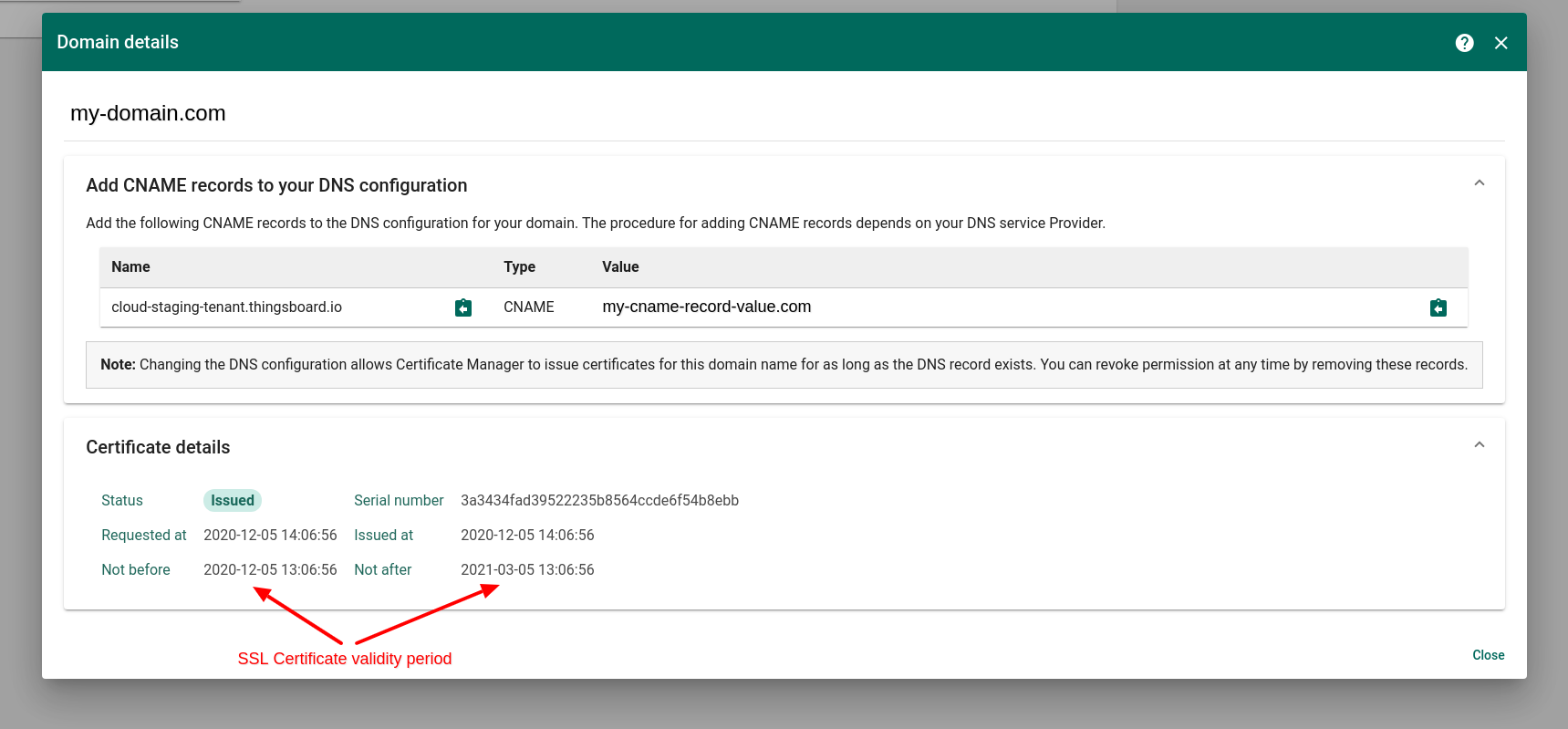Viewport: 1568px width, 729px height.
Task: Collapse the Add CNAME records section chevron
Action: pos(1479,183)
